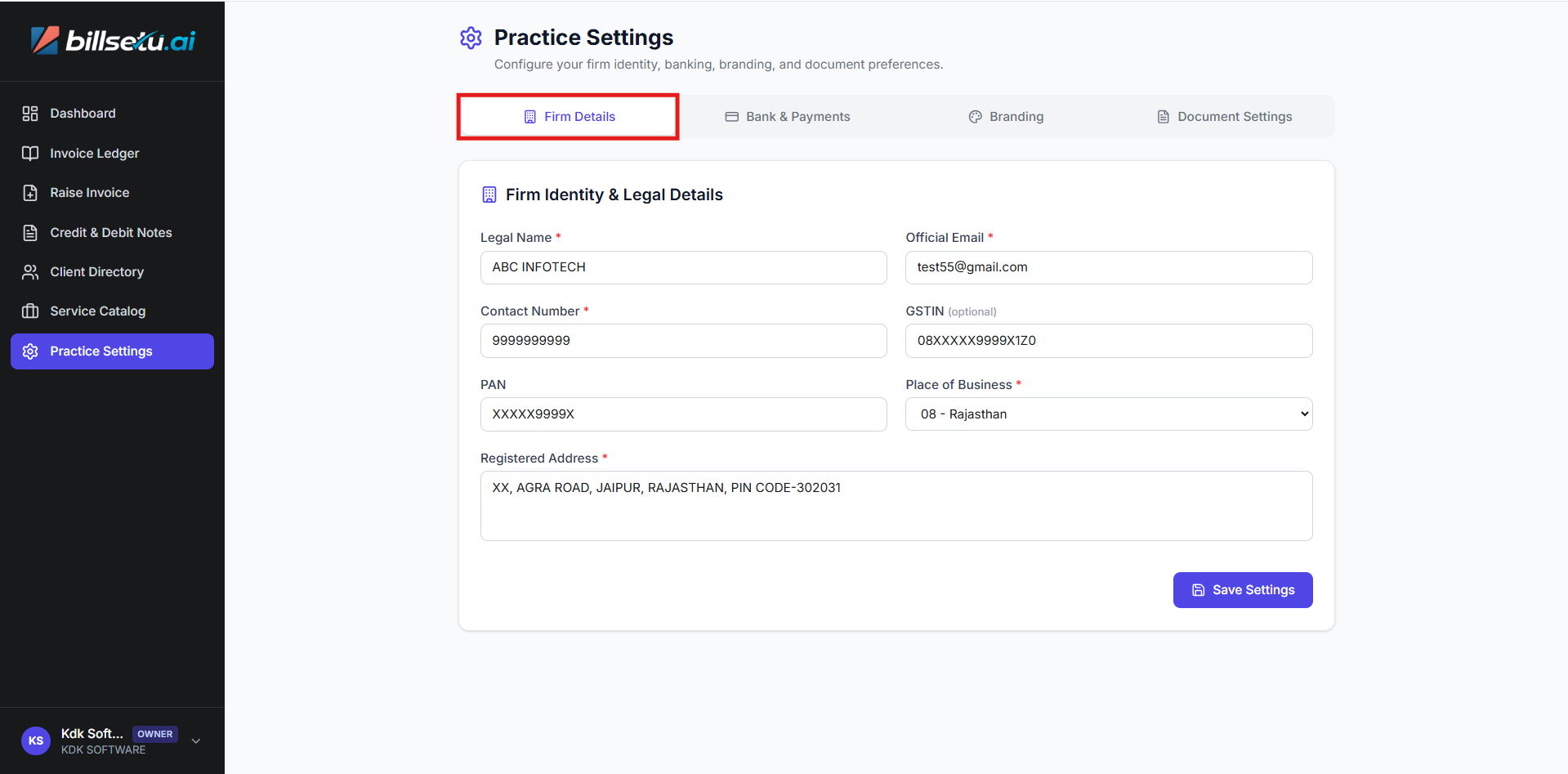The height and width of the screenshot is (774, 1568).
Task: Open the Place of Business dropdown
Action: [x=1108, y=414]
